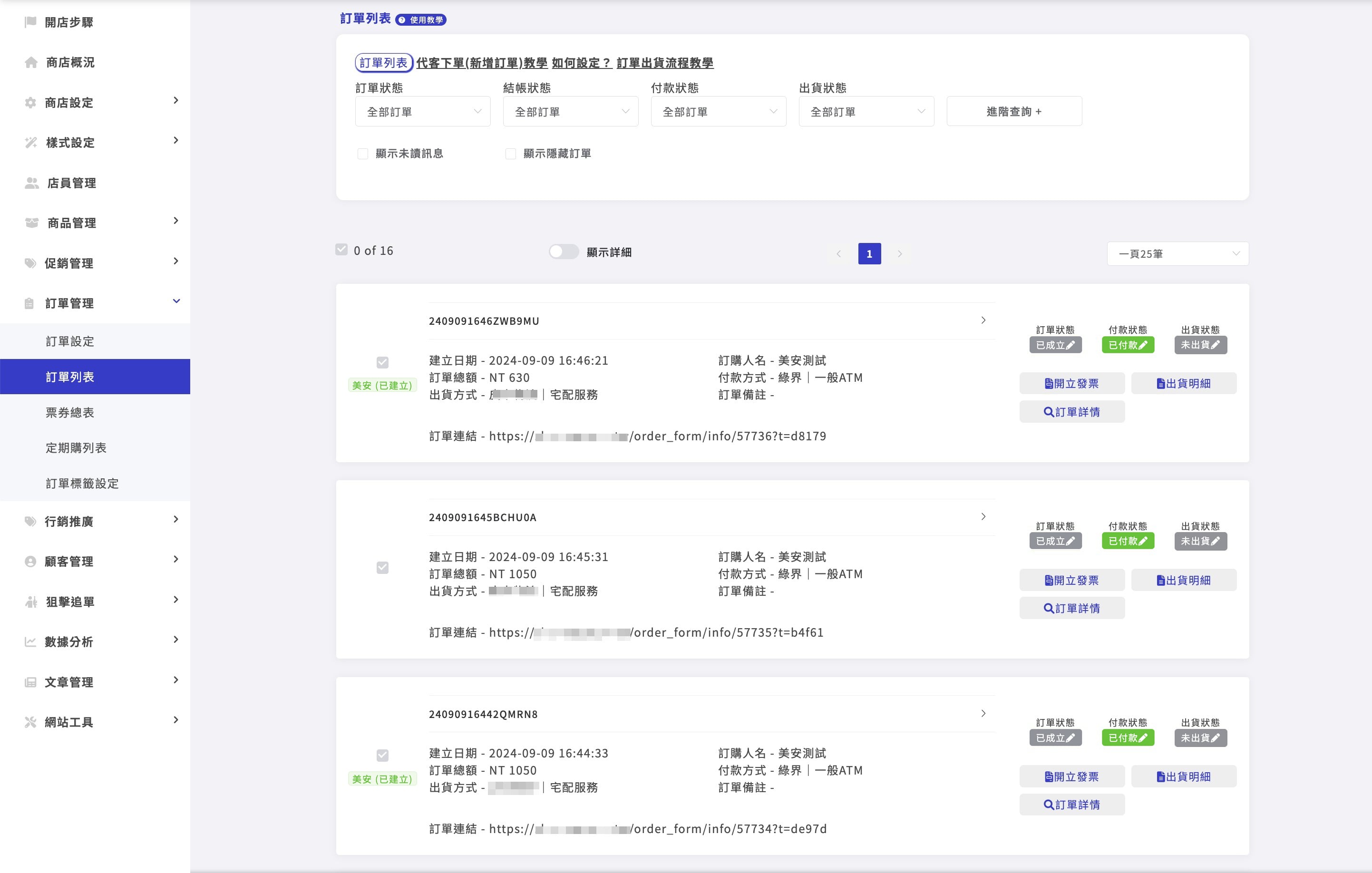Click the 店員管理 people icon
Screen dimensions: 1372x873
click(32, 183)
